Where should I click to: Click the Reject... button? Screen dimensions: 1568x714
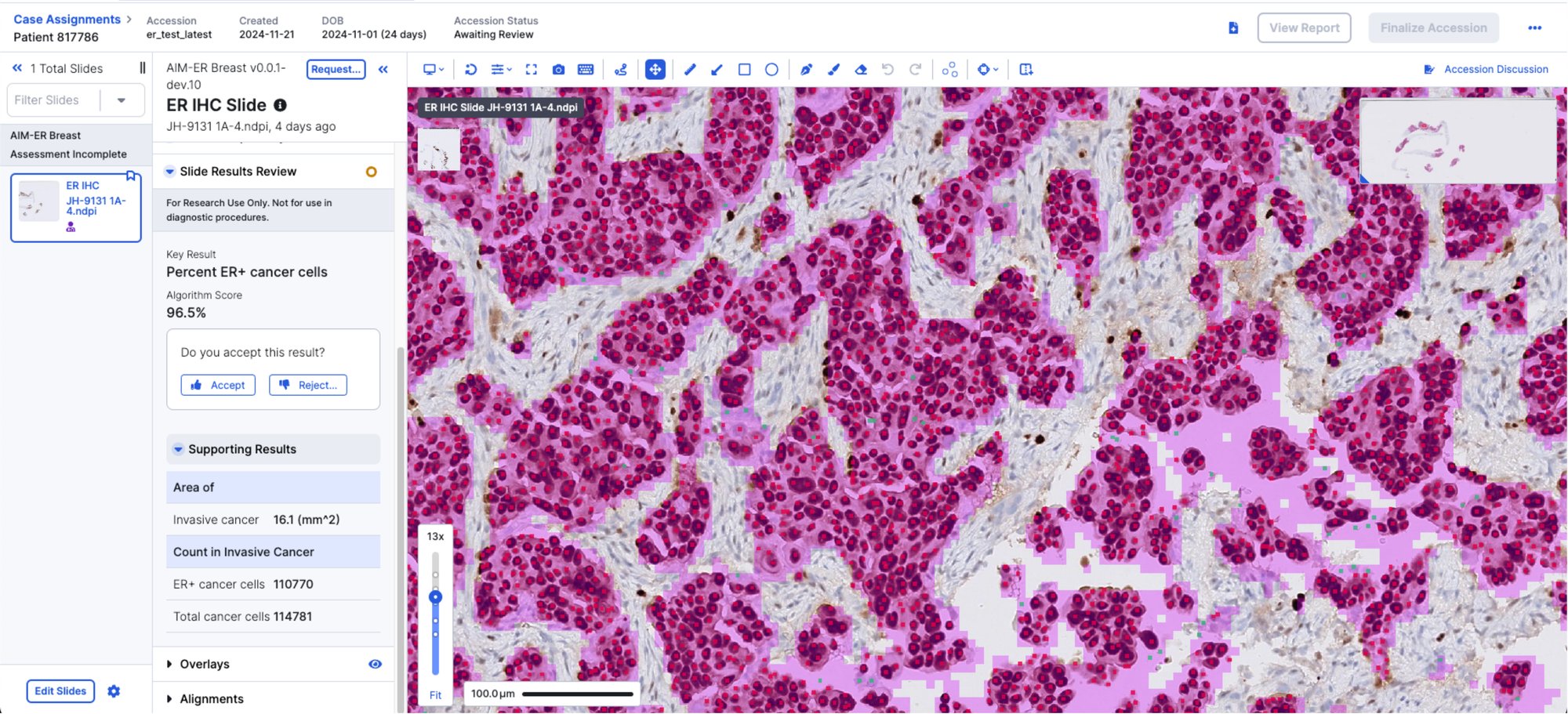(x=308, y=386)
